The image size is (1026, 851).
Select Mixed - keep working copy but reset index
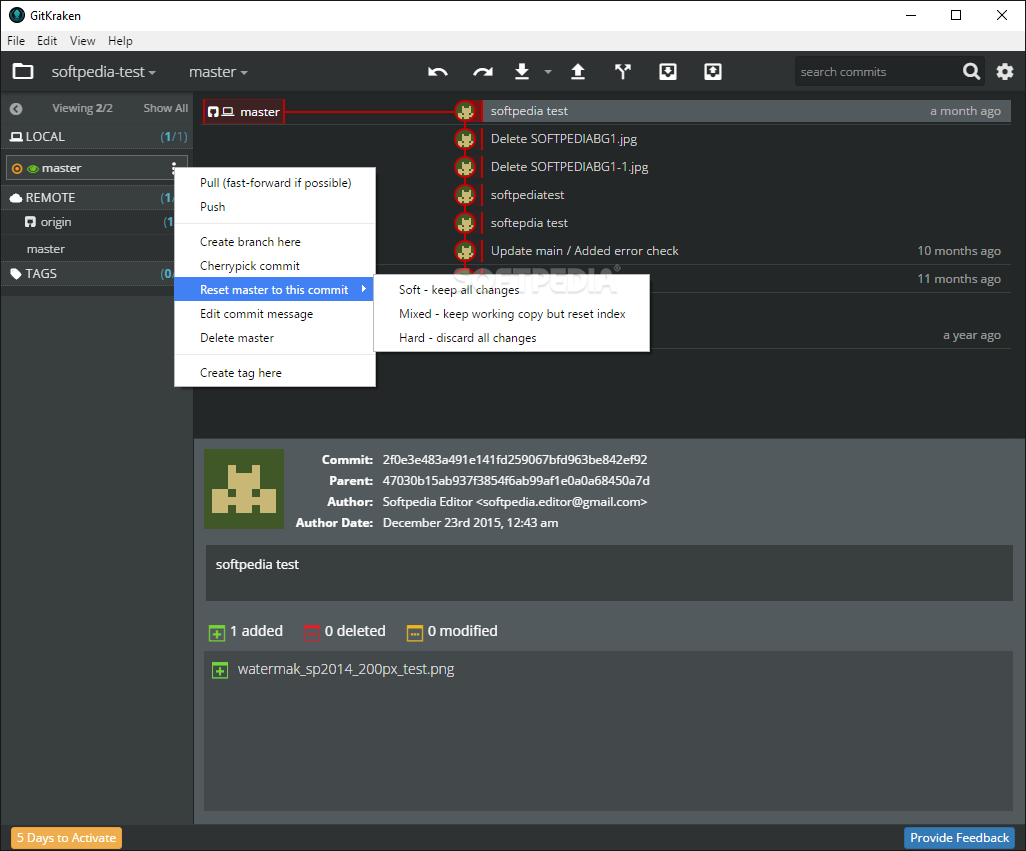coord(512,314)
